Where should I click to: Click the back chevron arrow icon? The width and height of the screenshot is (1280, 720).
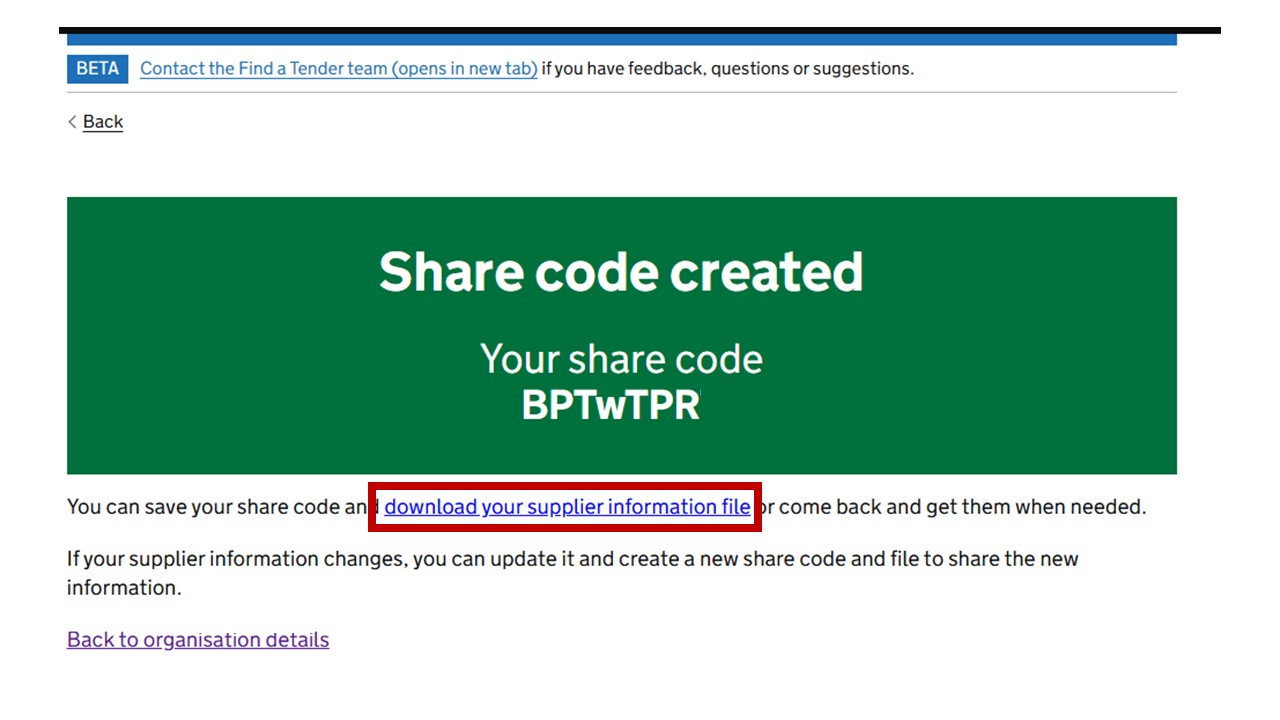click(x=72, y=122)
